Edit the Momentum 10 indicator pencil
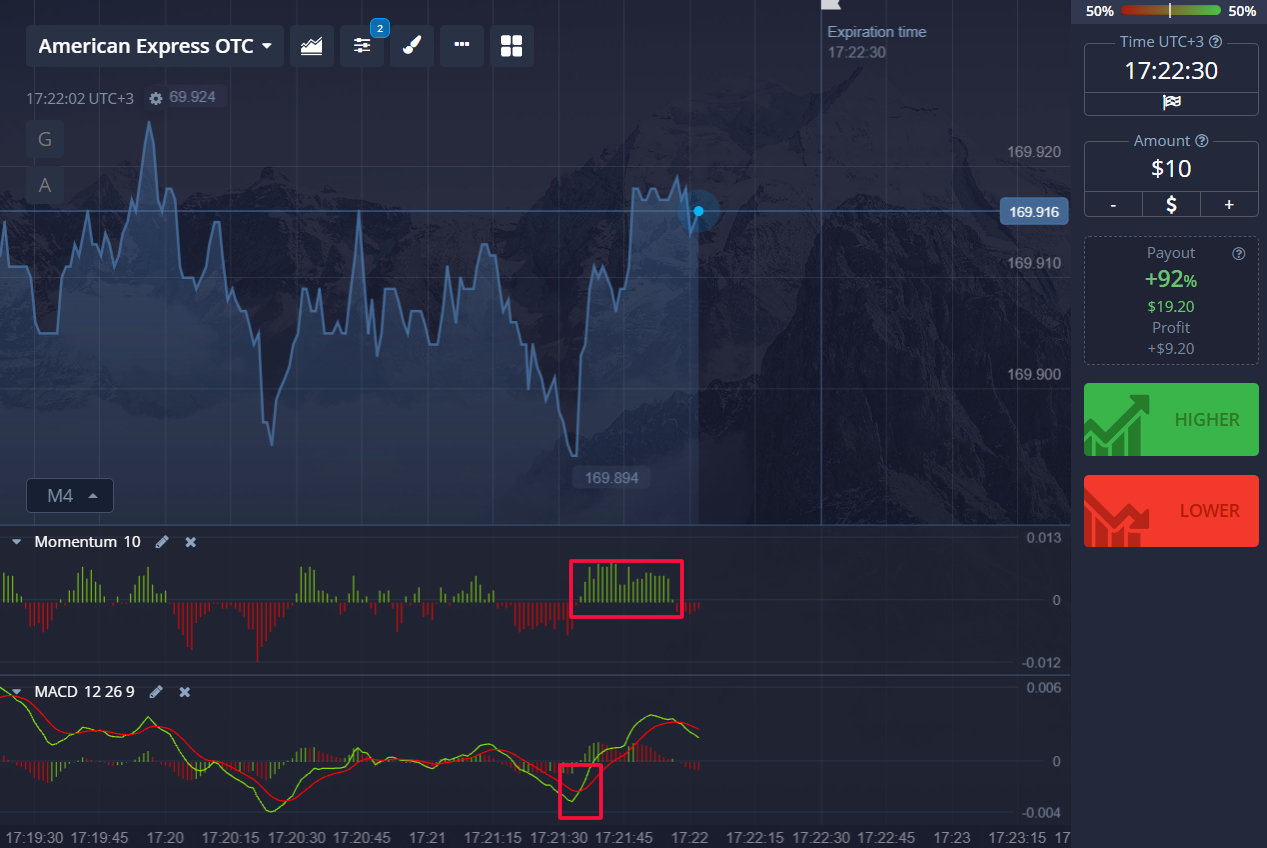1267x848 pixels. pyautogui.click(x=162, y=542)
